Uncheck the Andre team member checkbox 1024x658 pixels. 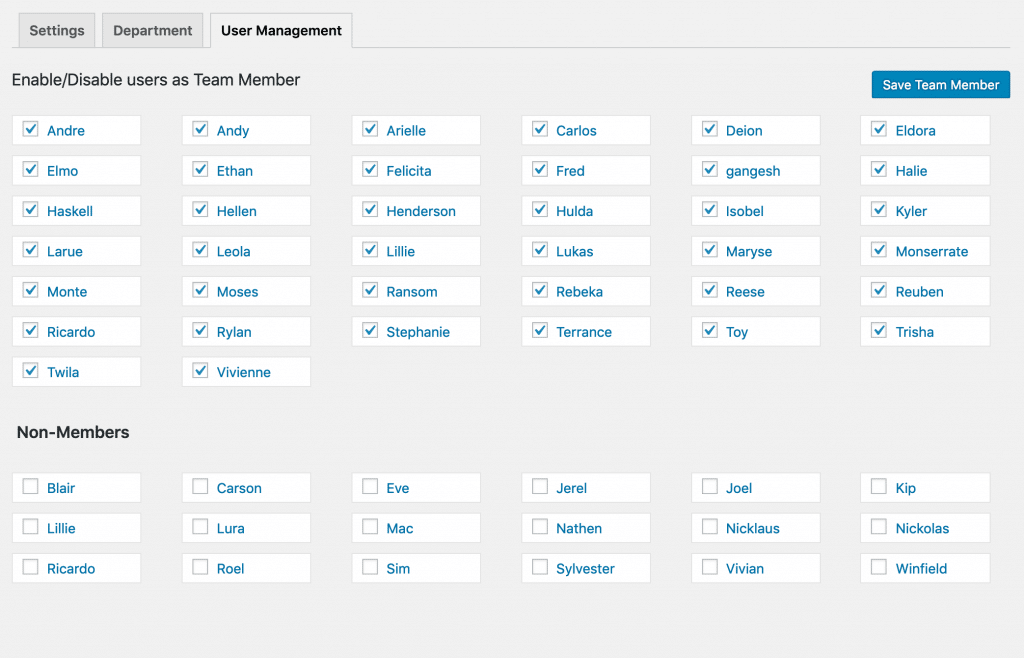point(30,130)
